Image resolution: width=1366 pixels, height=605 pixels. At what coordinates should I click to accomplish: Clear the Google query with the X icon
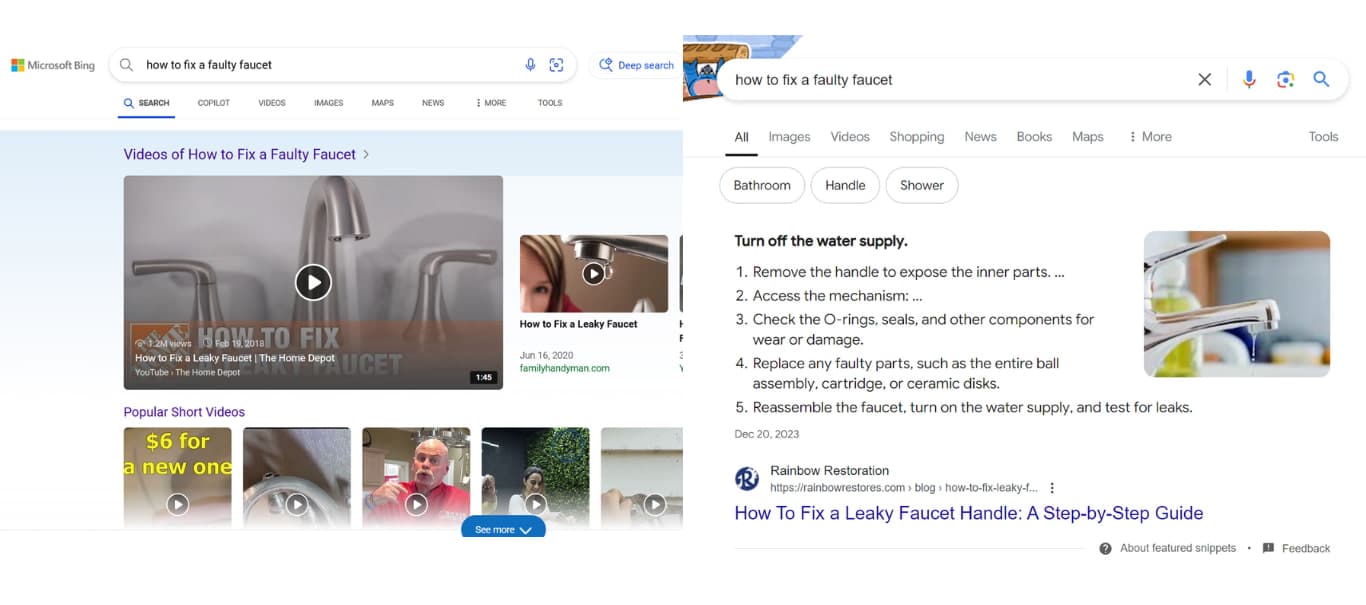(1204, 79)
